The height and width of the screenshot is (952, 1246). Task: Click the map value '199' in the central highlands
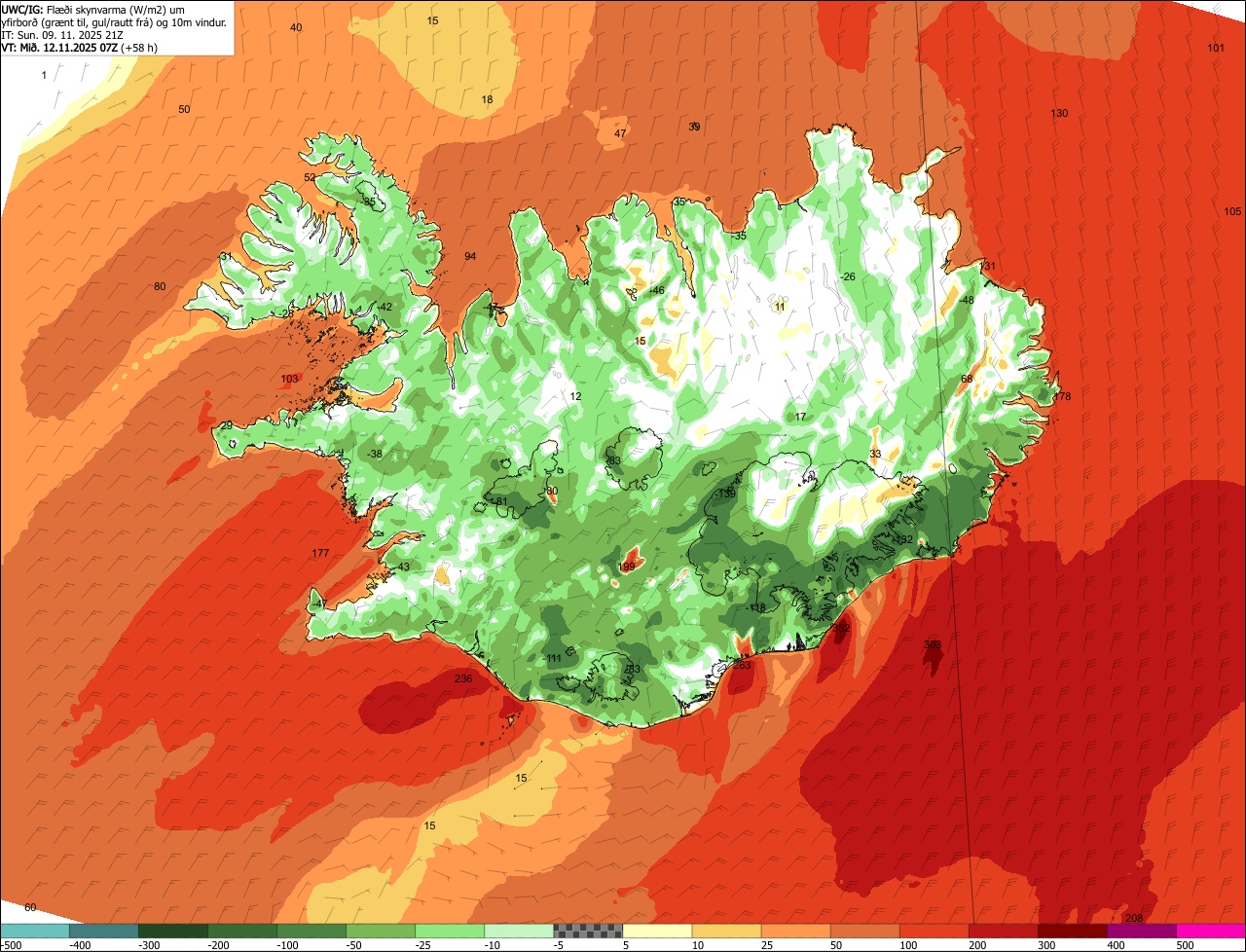[x=627, y=567]
